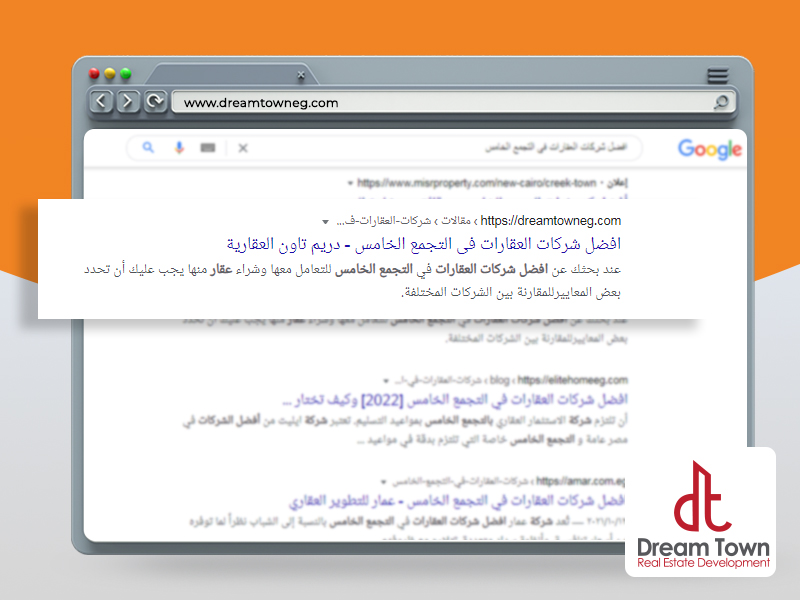Expand the dropdown arrow beside amar.com.eg result

pyautogui.click(x=384, y=482)
